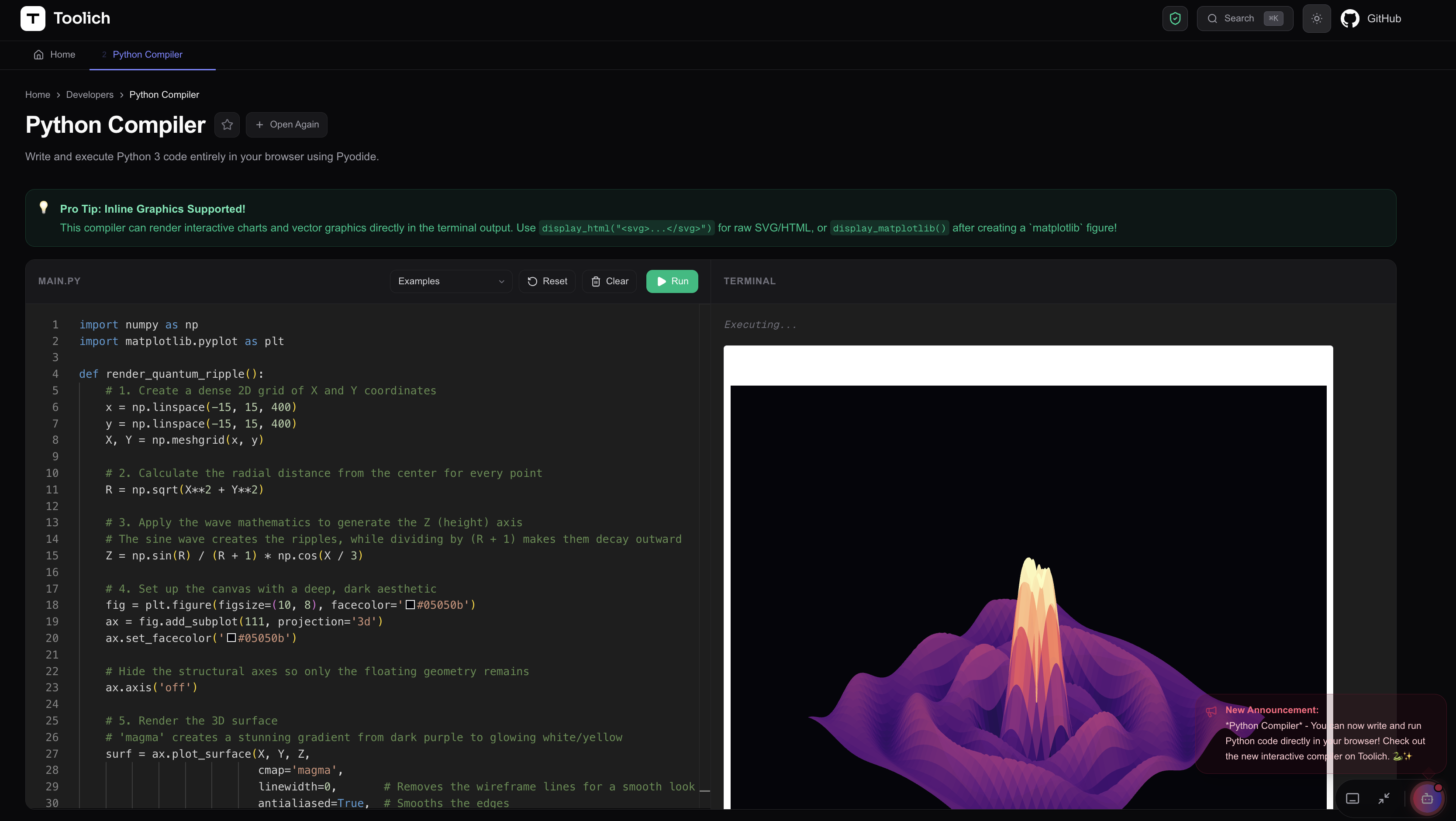Image resolution: width=1456 pixels, height=821 pixels.
Task: Click the 'X, Y = np.meshgrid(x, y)' line
Action: point(184,440)
